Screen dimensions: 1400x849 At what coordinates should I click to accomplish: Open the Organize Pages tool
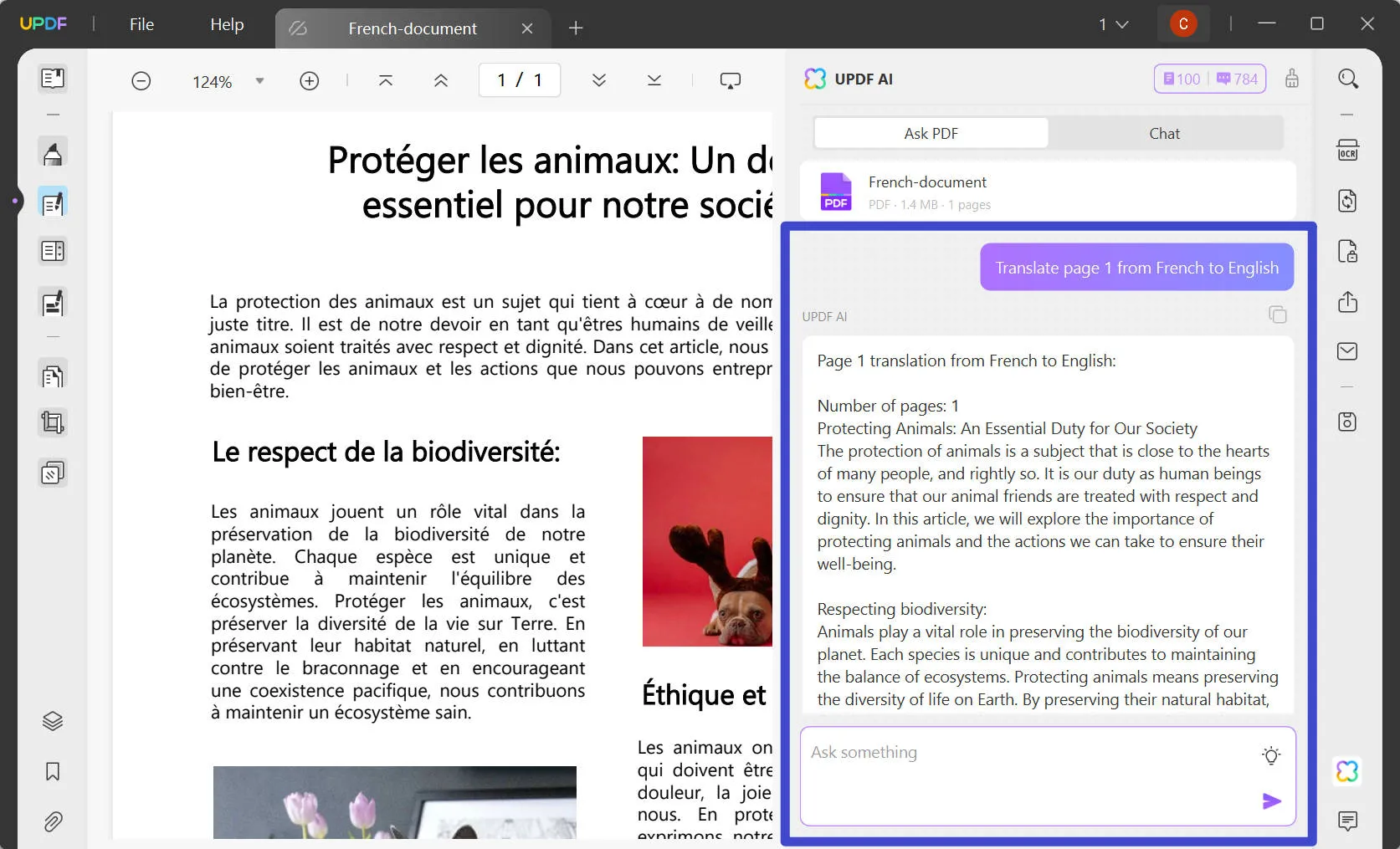pyautogui.click(x=53, y=251)
